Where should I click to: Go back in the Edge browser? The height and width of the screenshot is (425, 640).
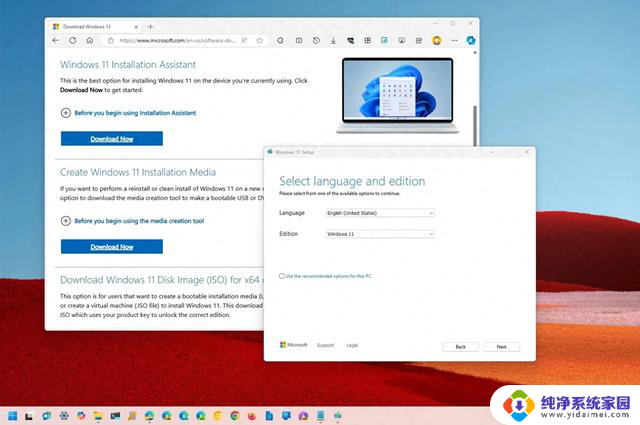click(x=56, y=40)
